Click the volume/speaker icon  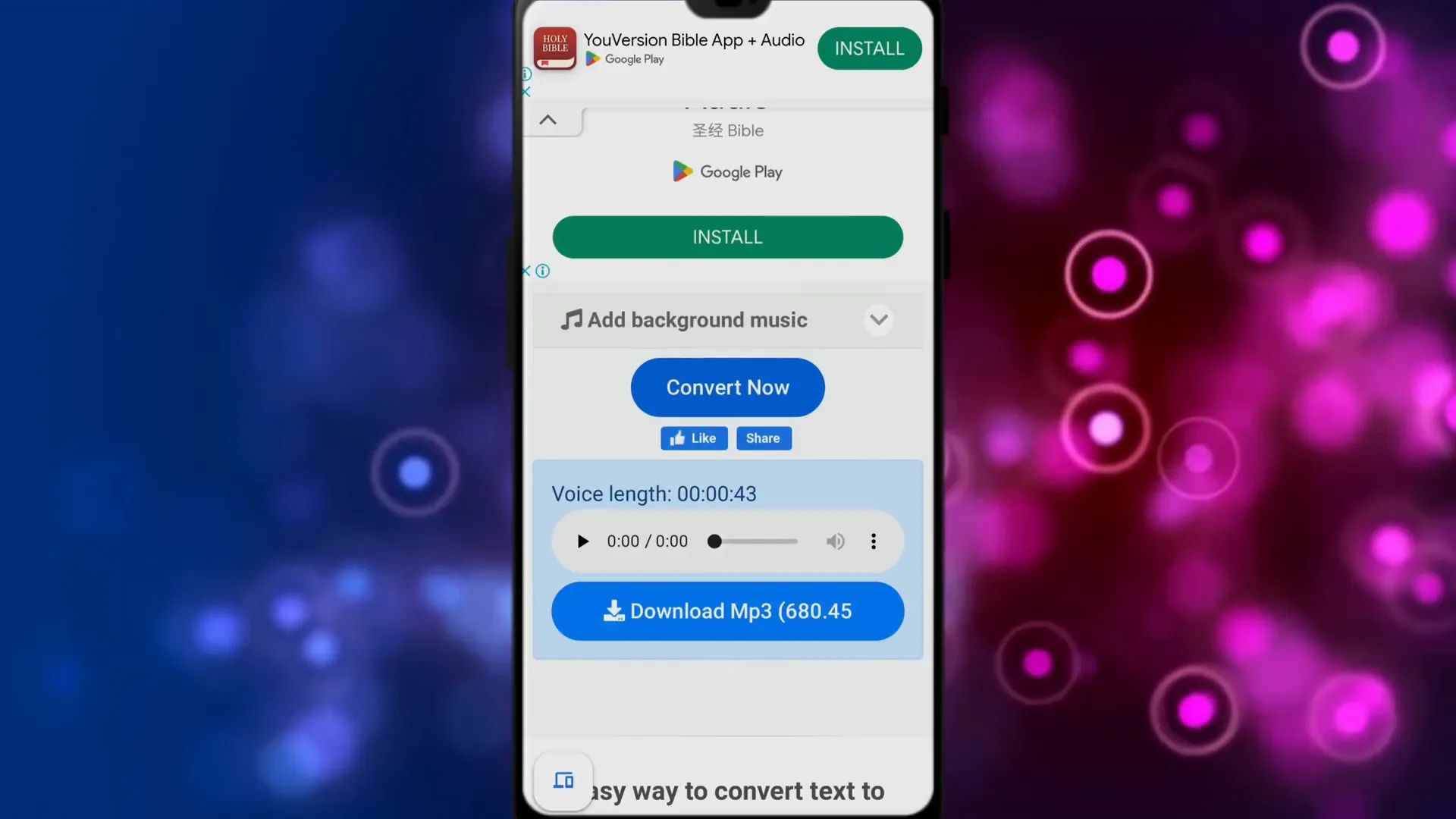835,541
